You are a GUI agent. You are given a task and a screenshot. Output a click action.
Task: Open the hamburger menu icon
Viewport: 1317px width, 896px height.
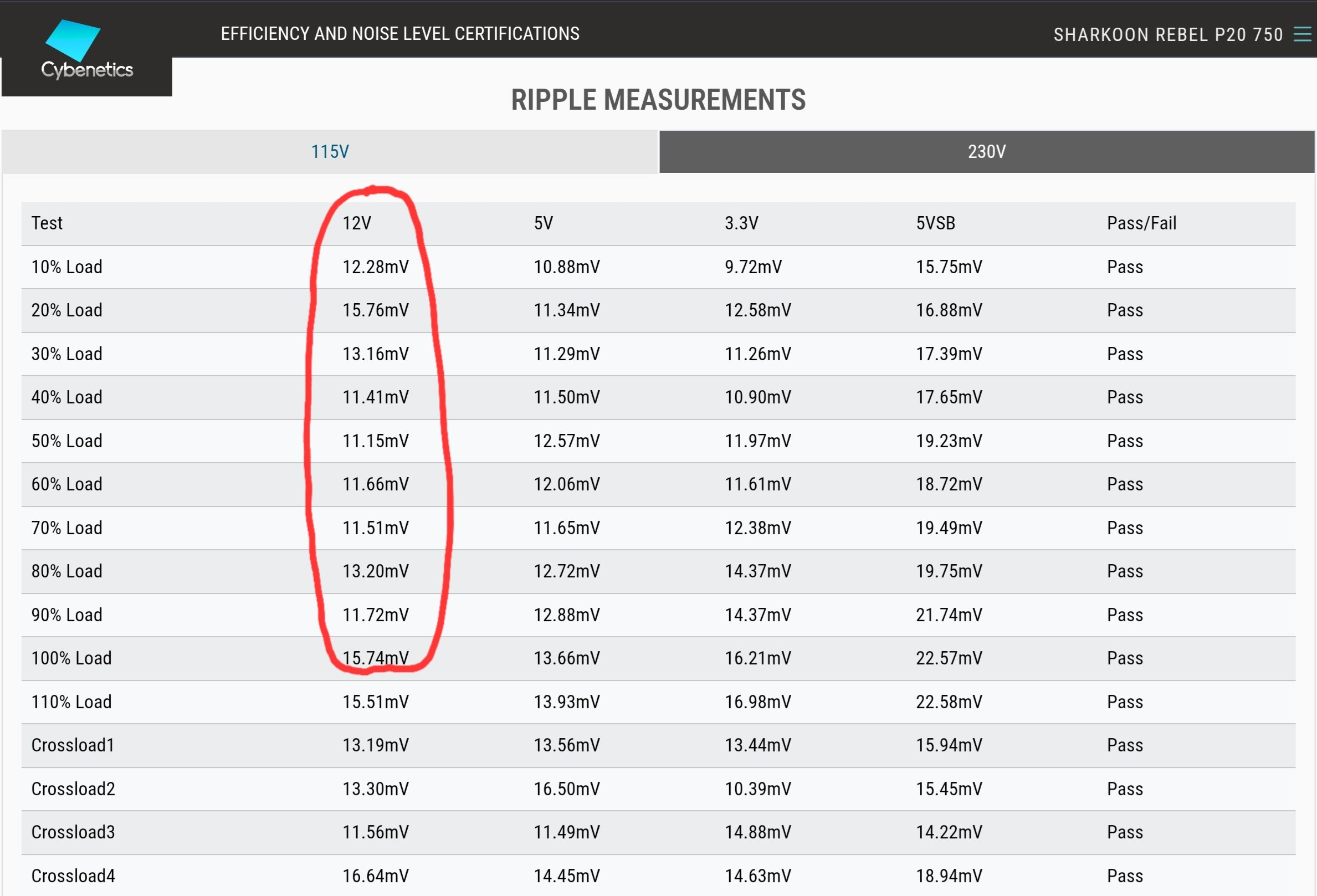(1301, 34)
